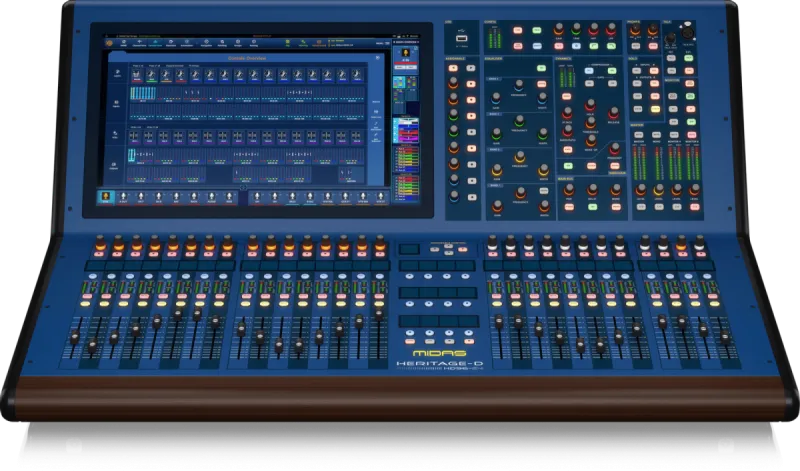800x471 pixels.
Task: Toggle the green Equaliser ON button
Action: coord(541,67)
